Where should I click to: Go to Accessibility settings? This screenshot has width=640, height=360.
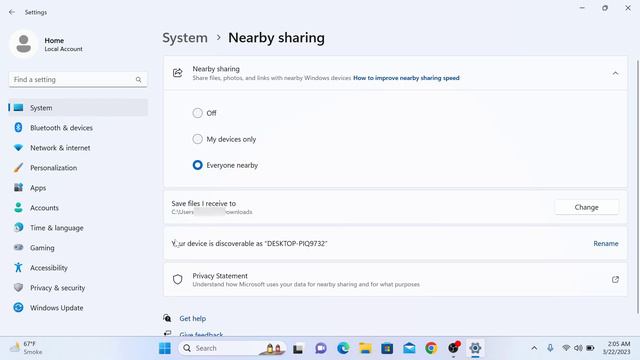pos(78,268)
